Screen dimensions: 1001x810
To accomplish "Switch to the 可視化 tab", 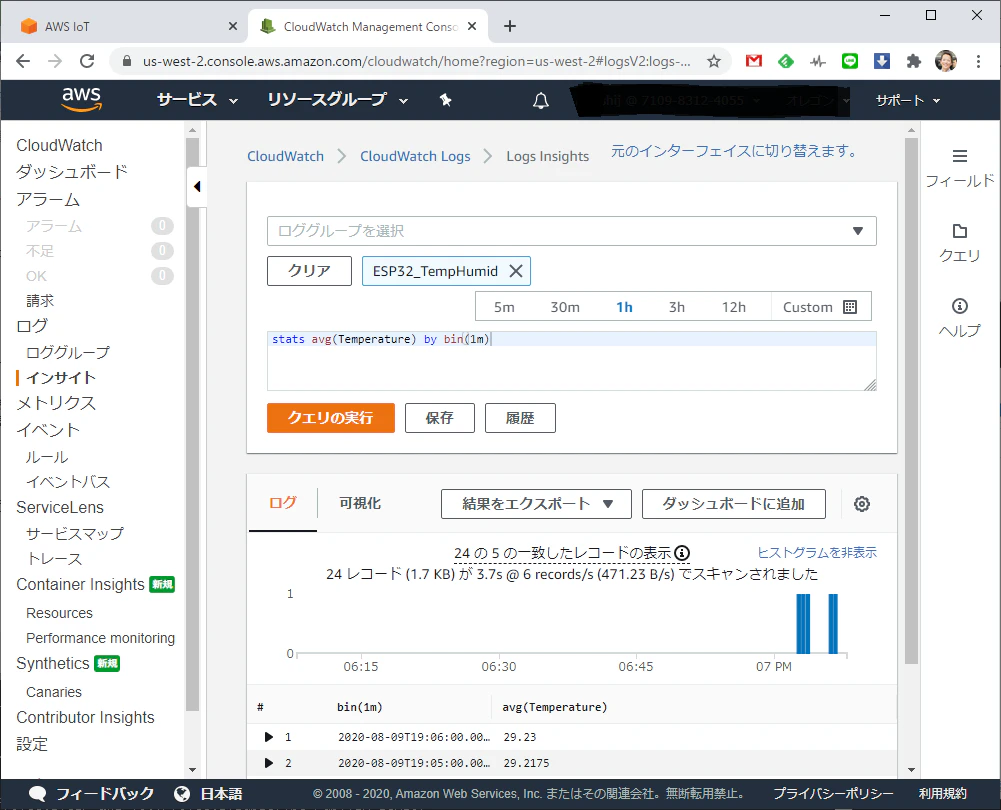I will click(x=360, y=503).
